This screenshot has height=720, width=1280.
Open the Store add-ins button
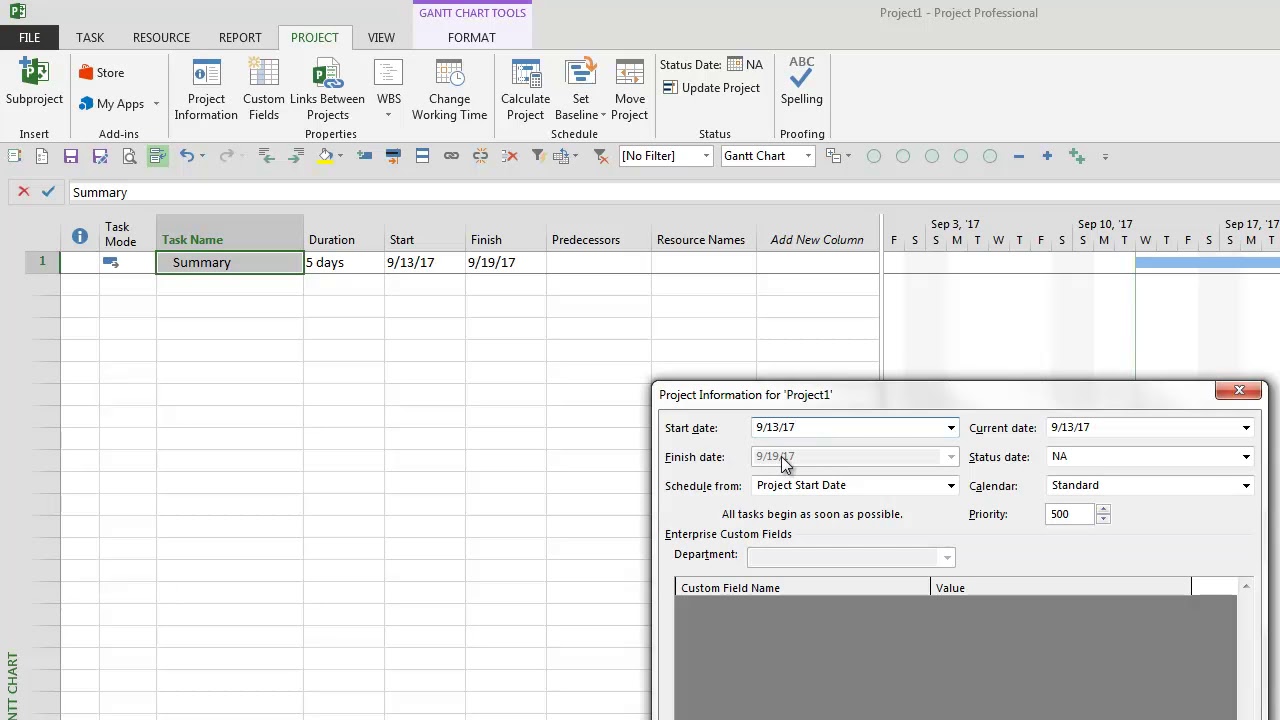[x=101, y=73]
